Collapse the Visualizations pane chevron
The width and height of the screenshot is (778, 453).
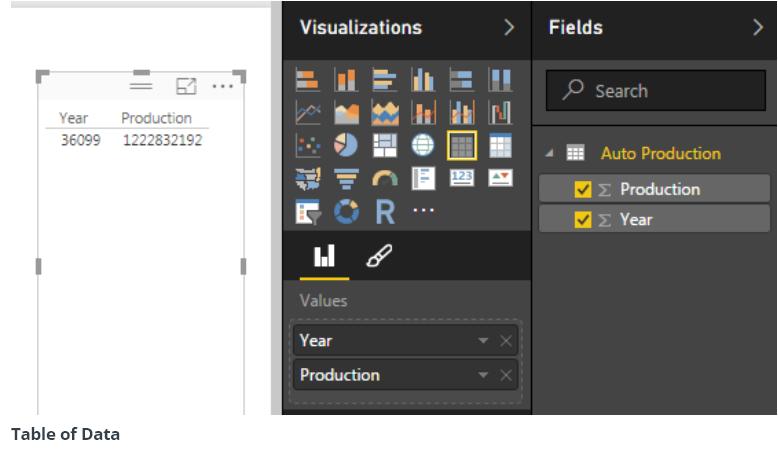point(509,28)
